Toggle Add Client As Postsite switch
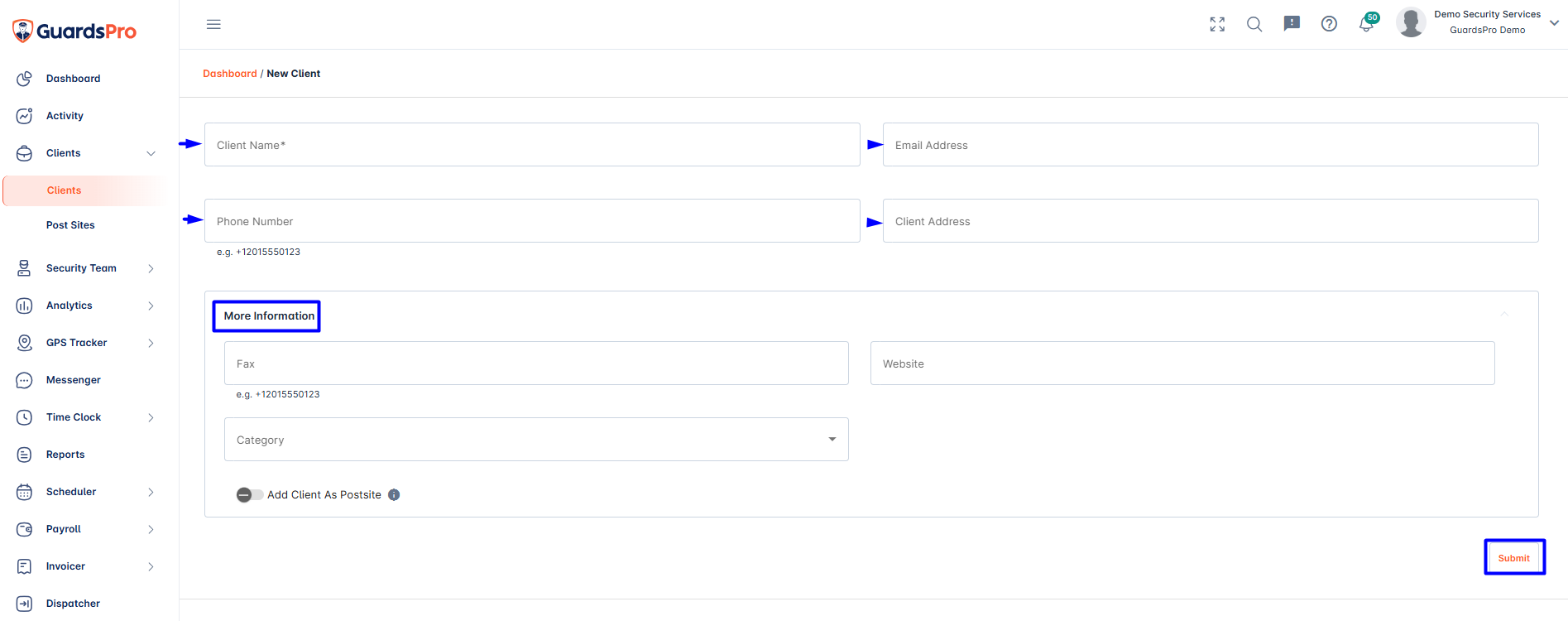1568x621 pixels. pos(249,495)
